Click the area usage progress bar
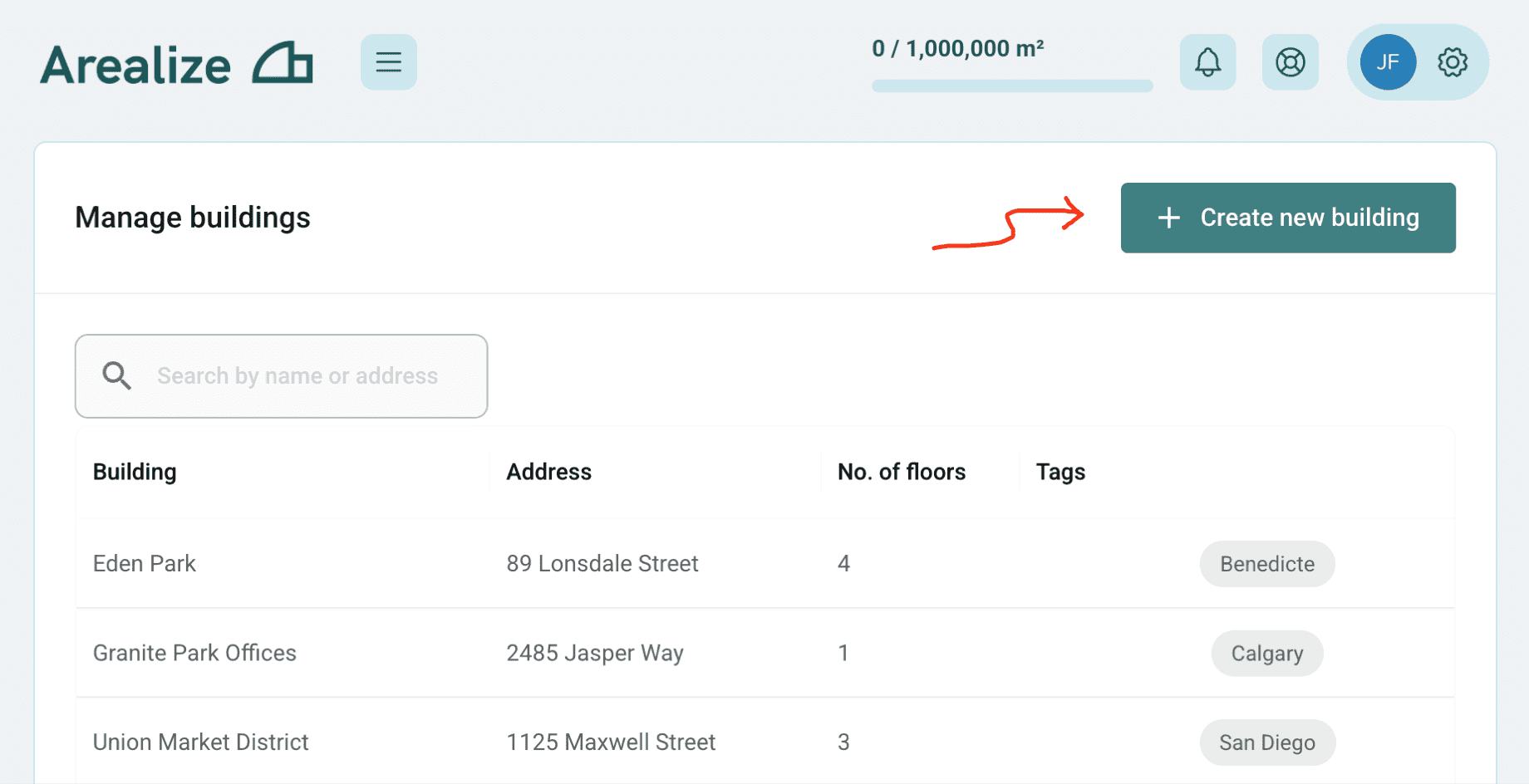 [x=1011, y=86]
